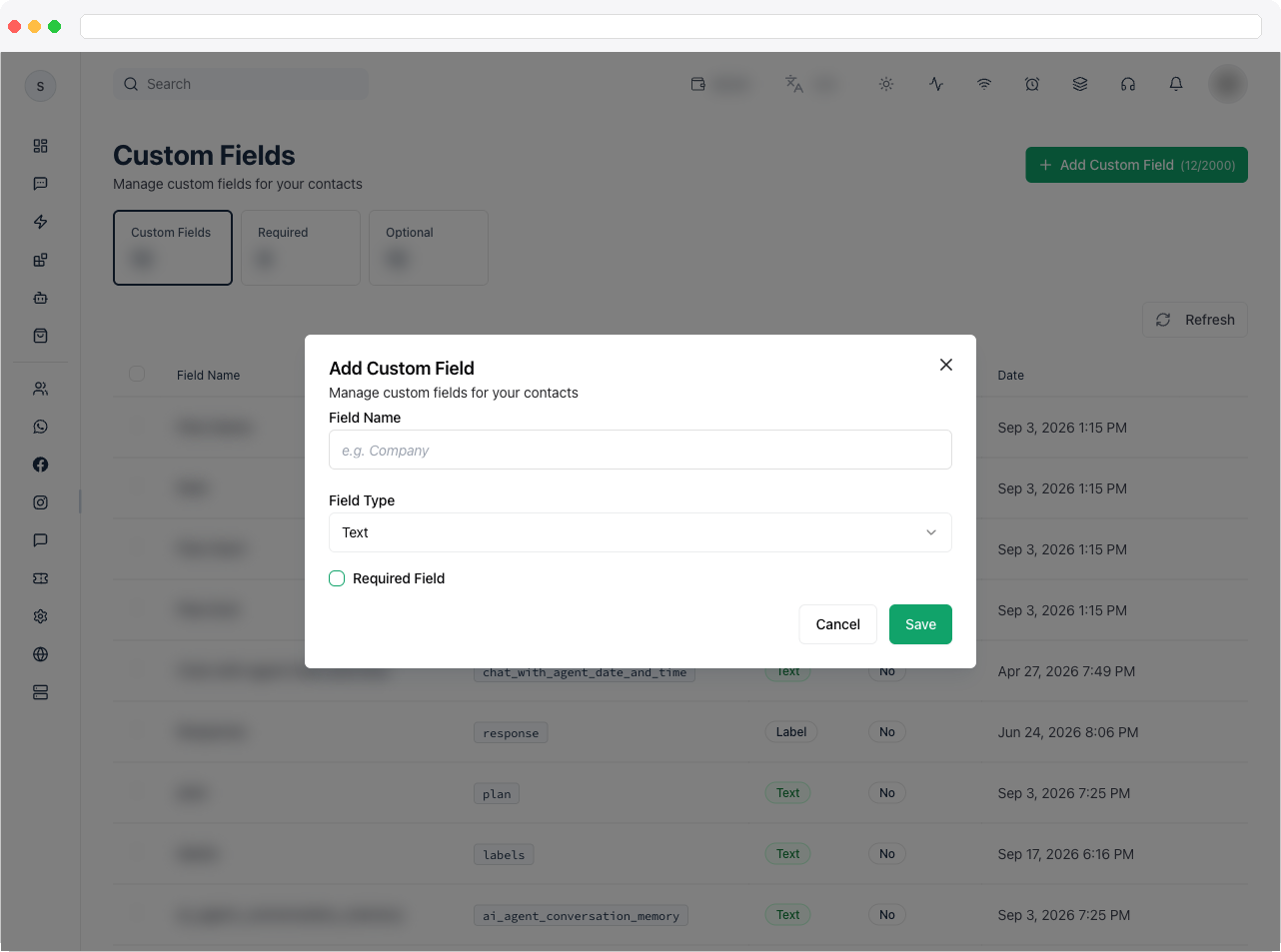Enable the Required Field checkbox
Screen dimensions: 1281x952
[337, 578]
